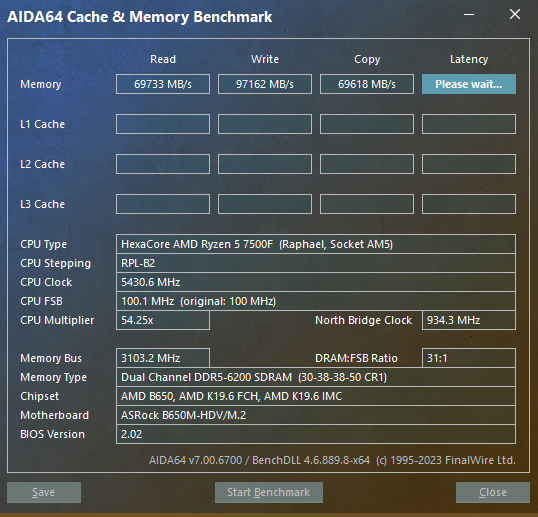Viewport: 538px width, 517px height.
Task: Click the L2 Cache row label
Action: (x=42, y=164)
